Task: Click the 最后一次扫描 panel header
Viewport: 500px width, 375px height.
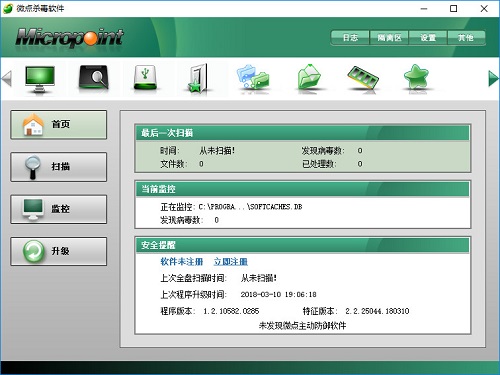Action: tap(302, 133)
